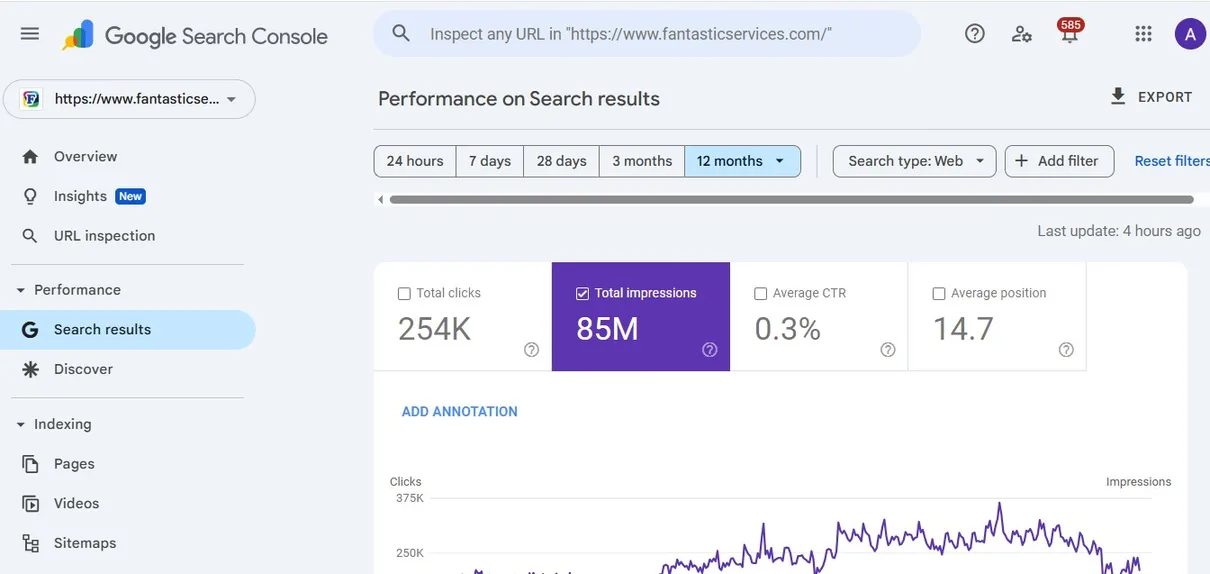
Task: Click the Google Search Console logo
Action: click(195, 36)
